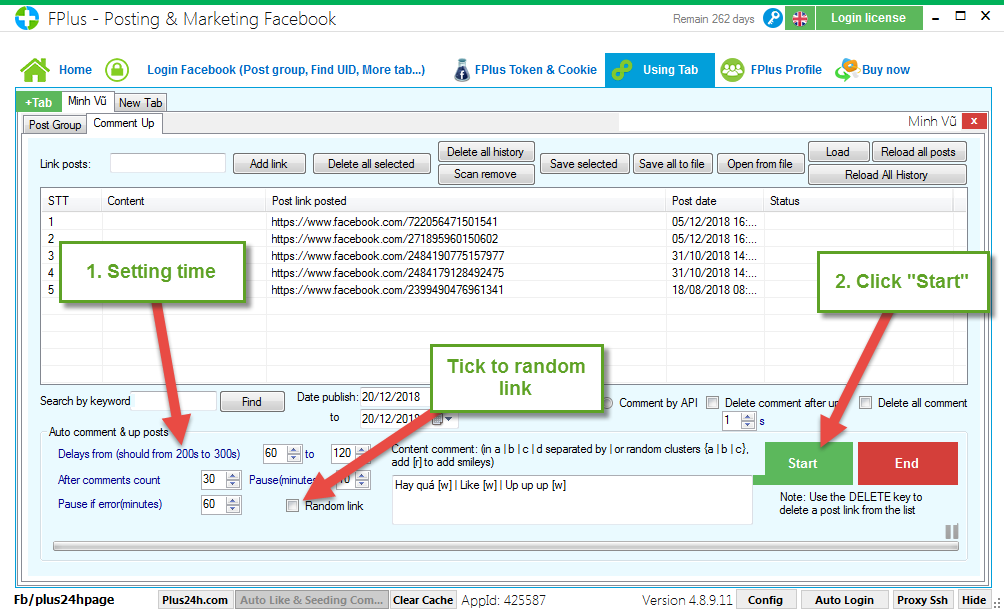Click Delete all selected button
Screen dimensions: 1004x612
tap(371, 164)
